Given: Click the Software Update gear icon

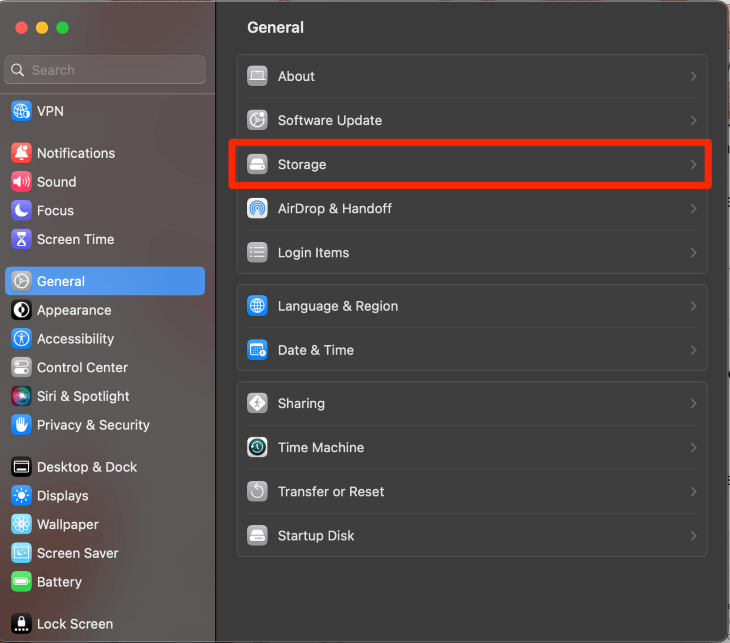Looking at the screenshot, I should point(258,120).
